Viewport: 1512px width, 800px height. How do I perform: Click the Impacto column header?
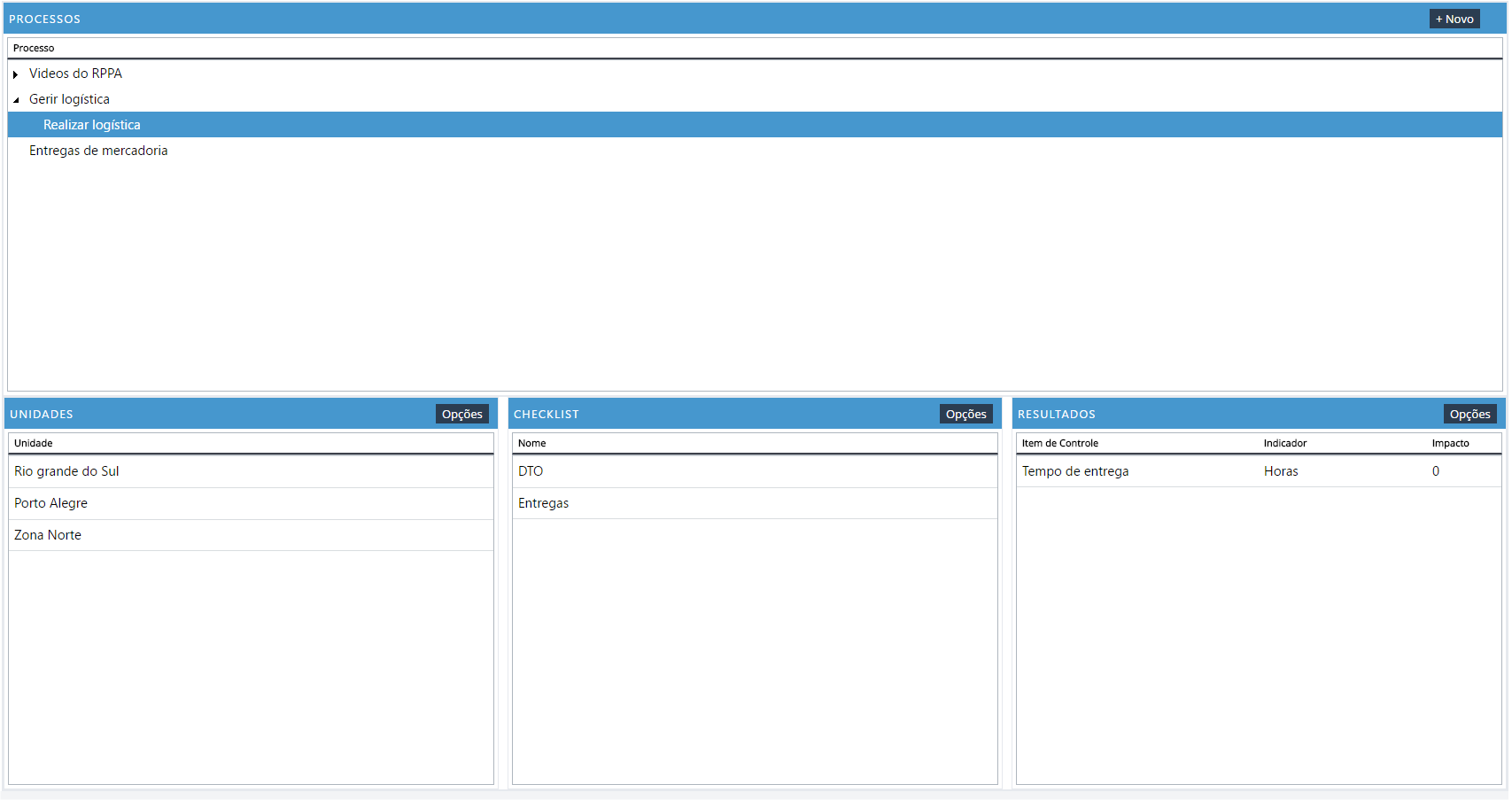tap(1451, 443)
